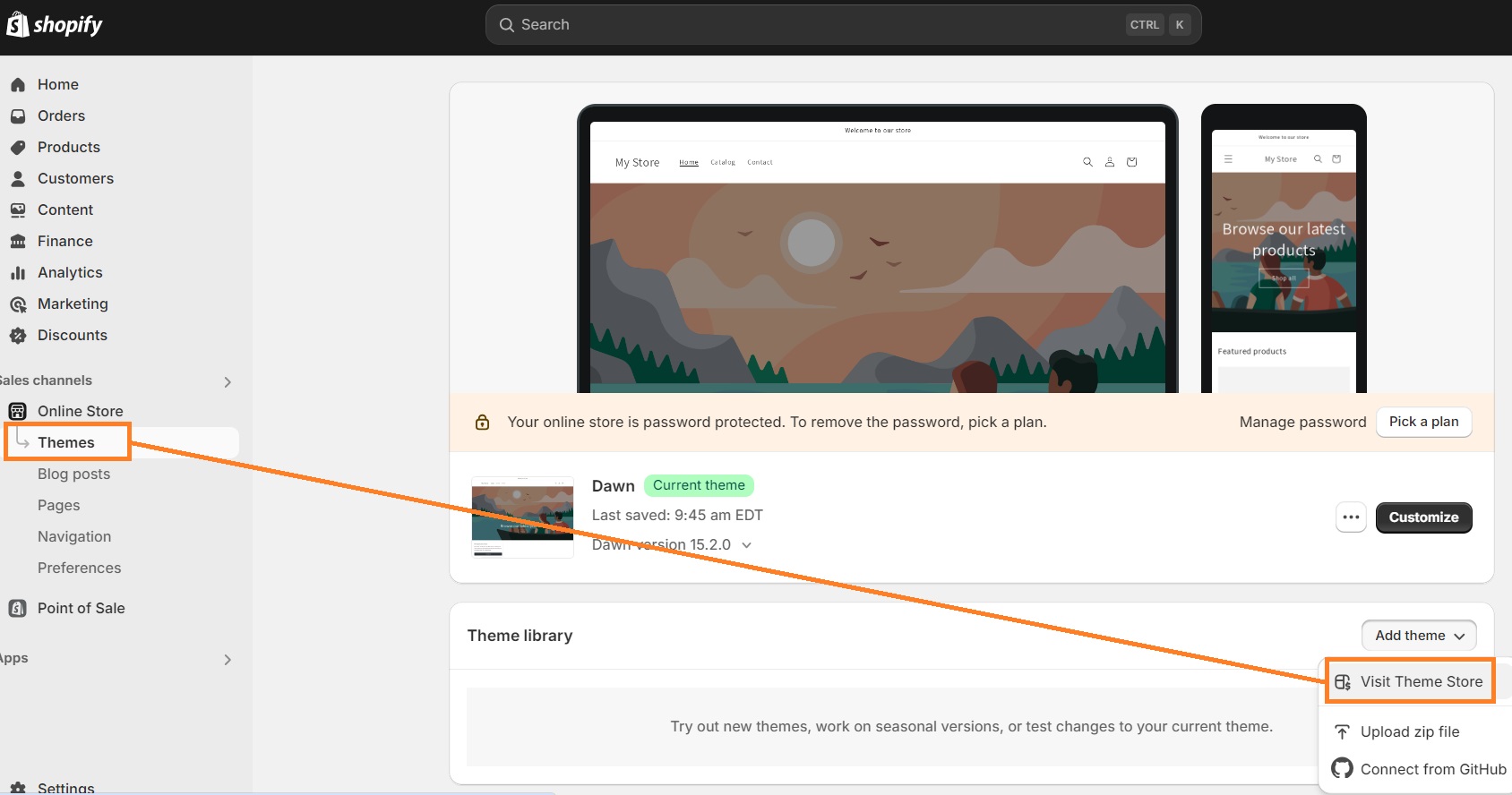Click Contact link in desktop theme preview

tap(760, 162)
